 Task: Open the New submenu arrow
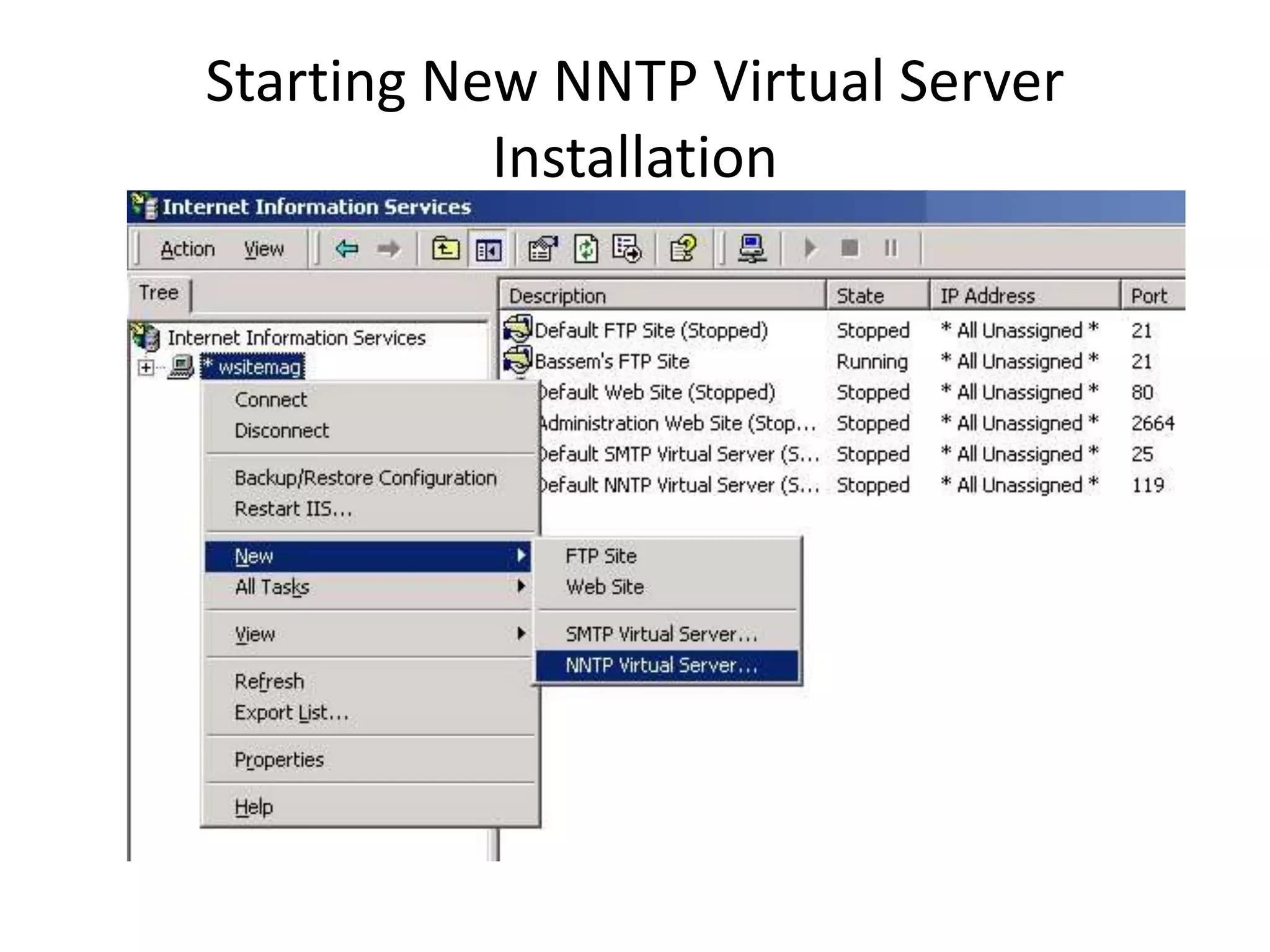pos(522,555)
